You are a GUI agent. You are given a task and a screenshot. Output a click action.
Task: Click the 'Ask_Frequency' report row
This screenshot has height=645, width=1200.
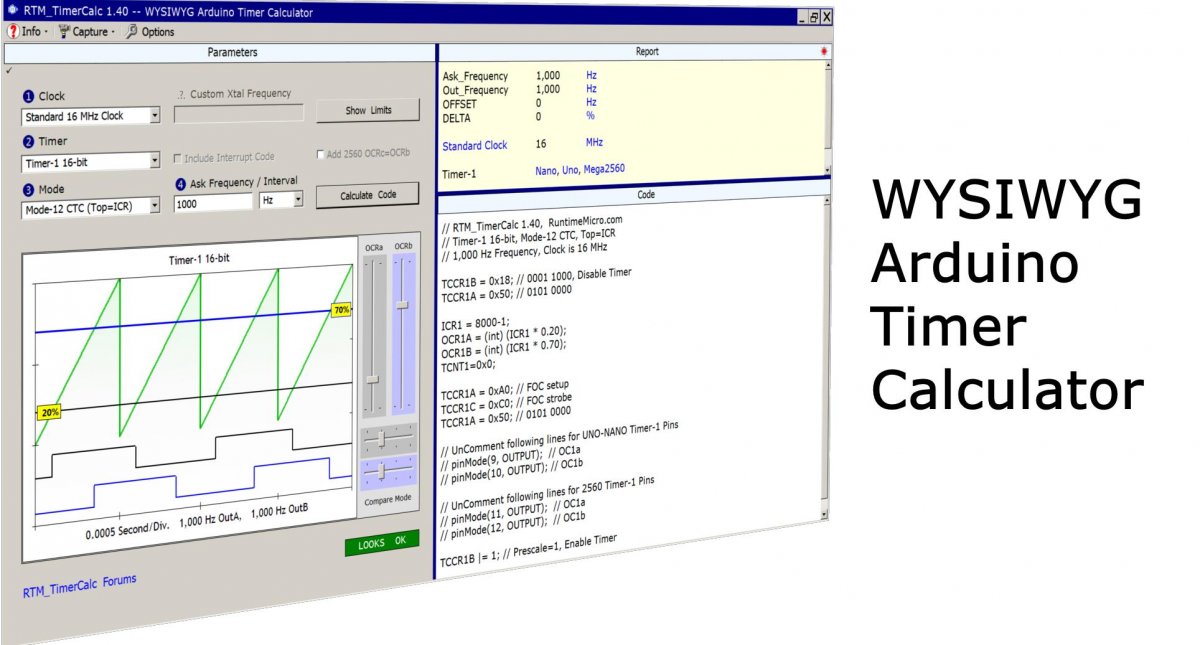(520, 76)
